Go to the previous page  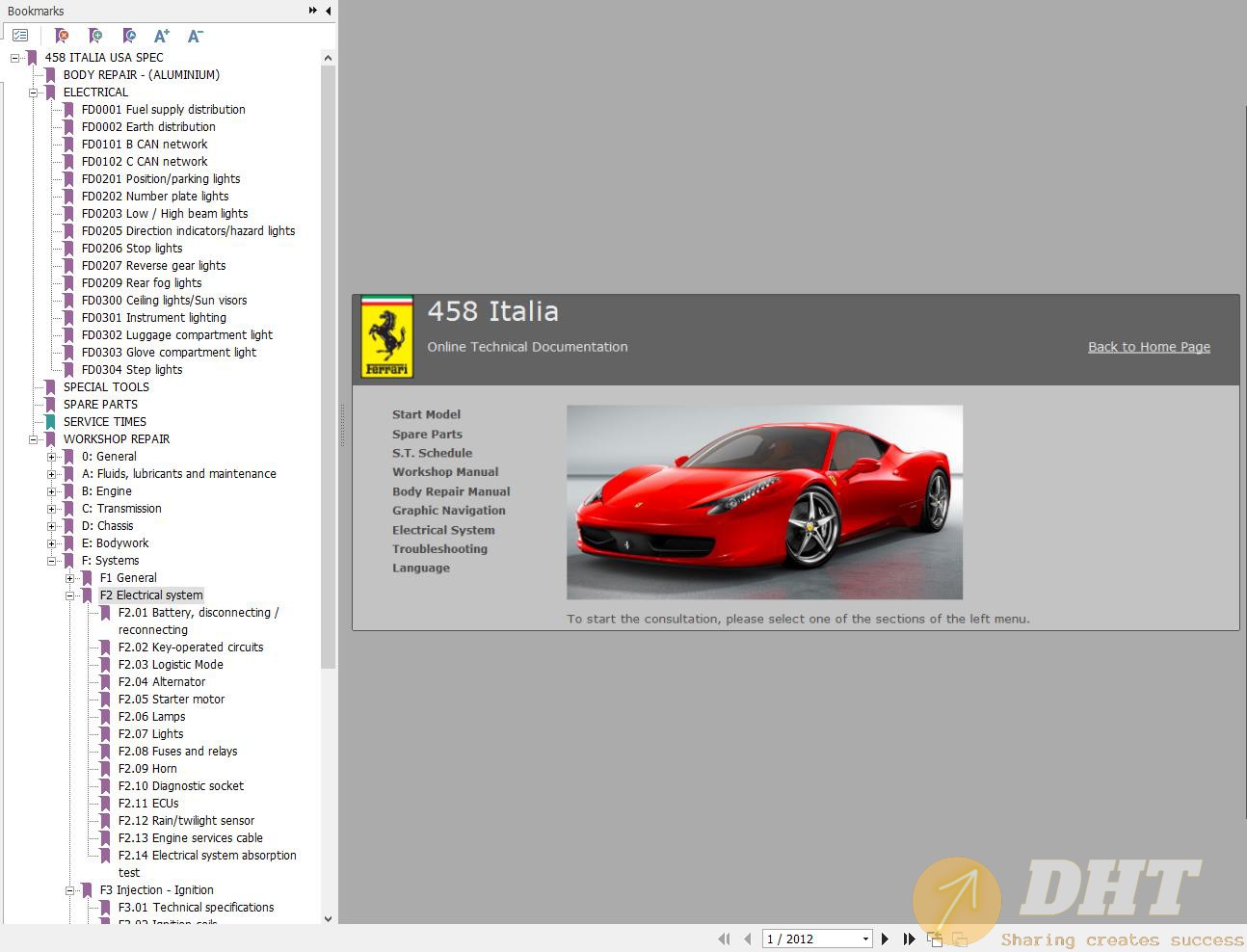[748, 939]
